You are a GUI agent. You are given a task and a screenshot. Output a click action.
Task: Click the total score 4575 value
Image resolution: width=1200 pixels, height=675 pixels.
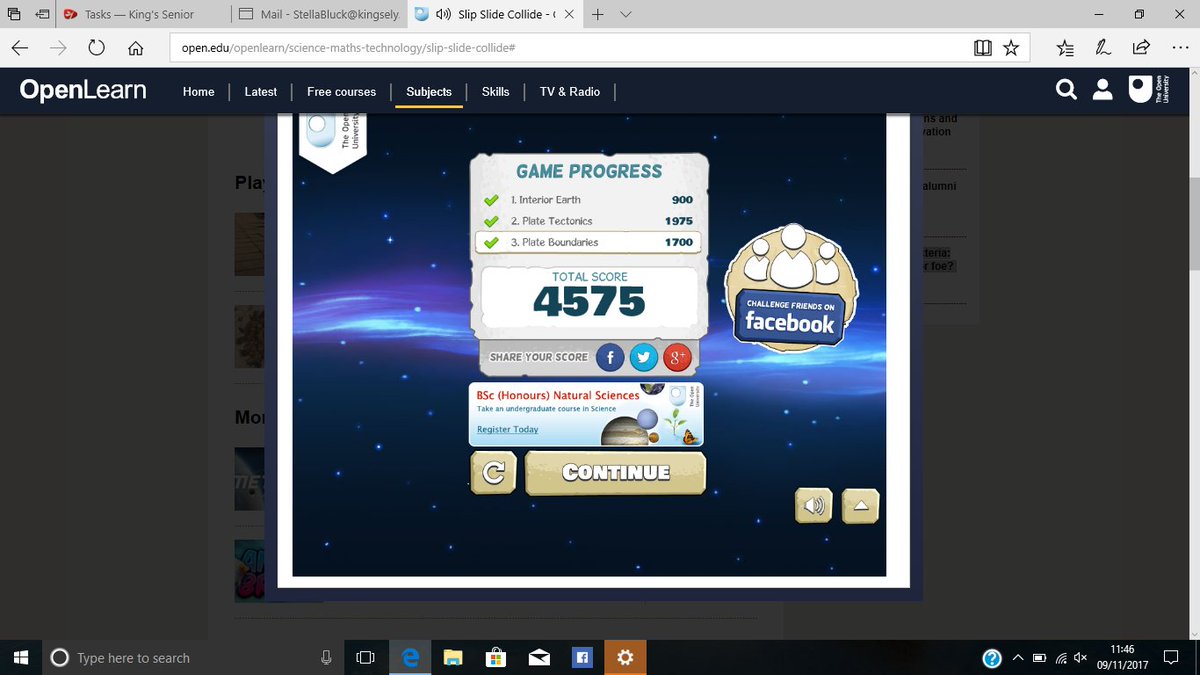(x=589, y=302)
